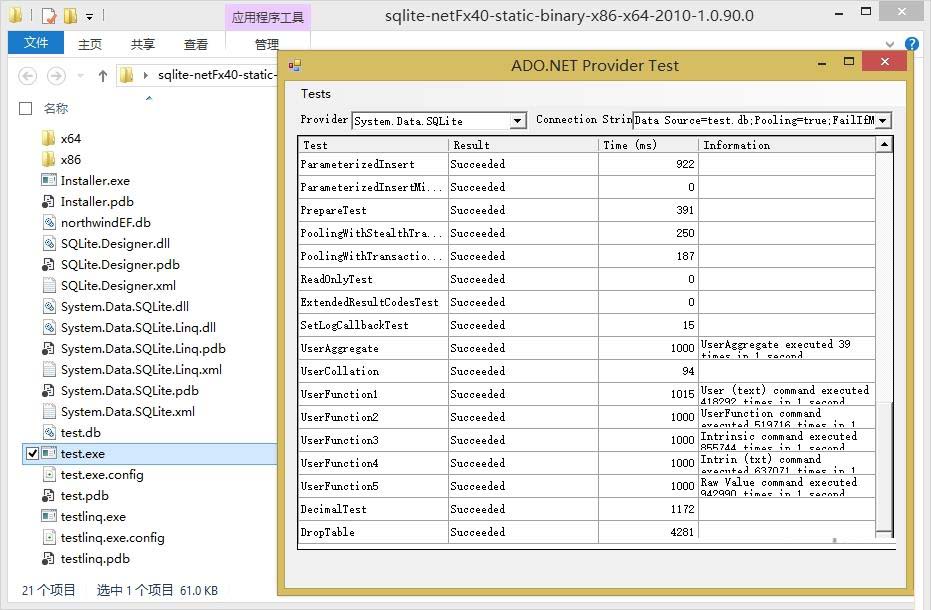This screenshot has width=931, height=610.
Task: Toggle the select-all checkbox by 名称
Action: click(26, 108)
